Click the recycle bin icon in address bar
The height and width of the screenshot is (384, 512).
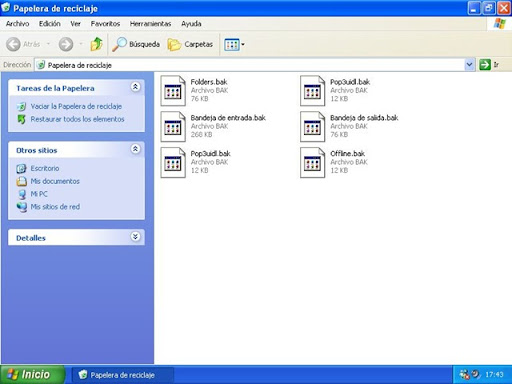click(x=41, y=65)
